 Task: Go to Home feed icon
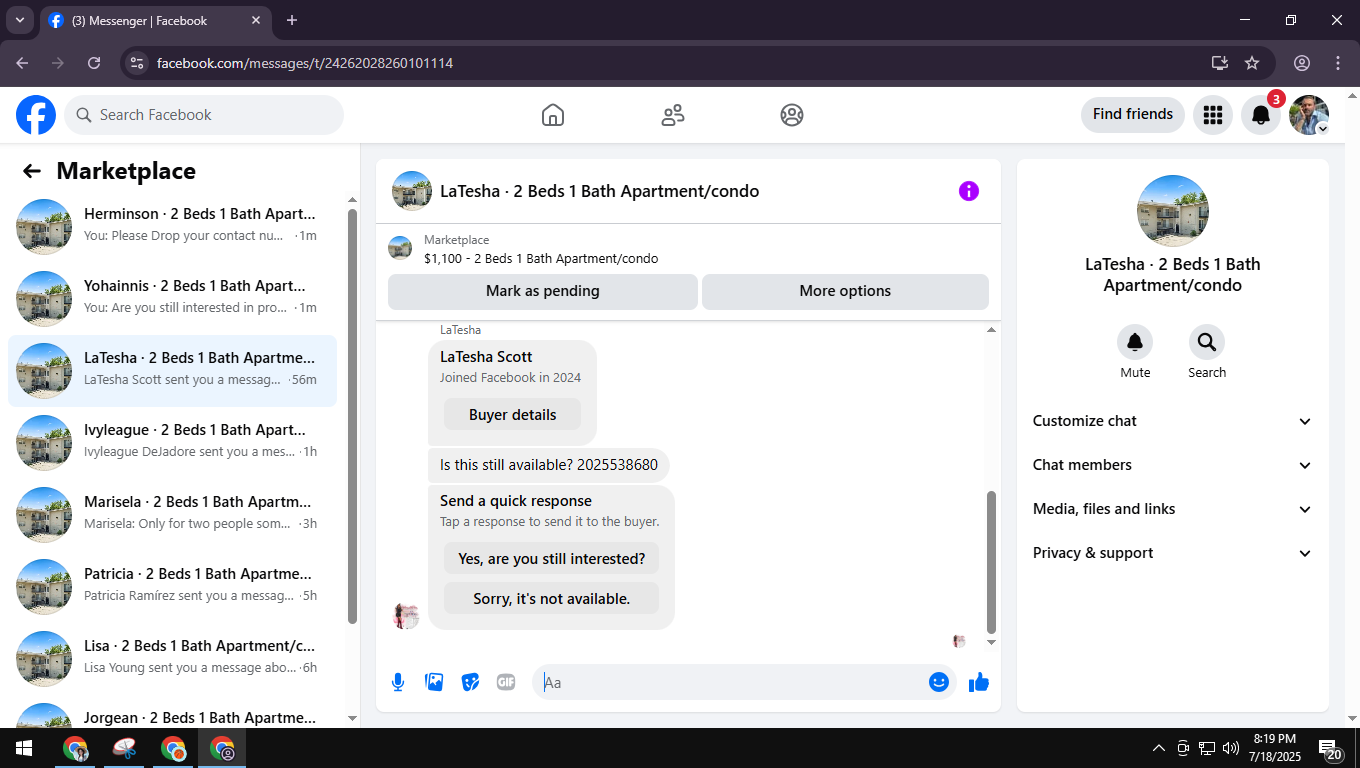coord(553,115)
